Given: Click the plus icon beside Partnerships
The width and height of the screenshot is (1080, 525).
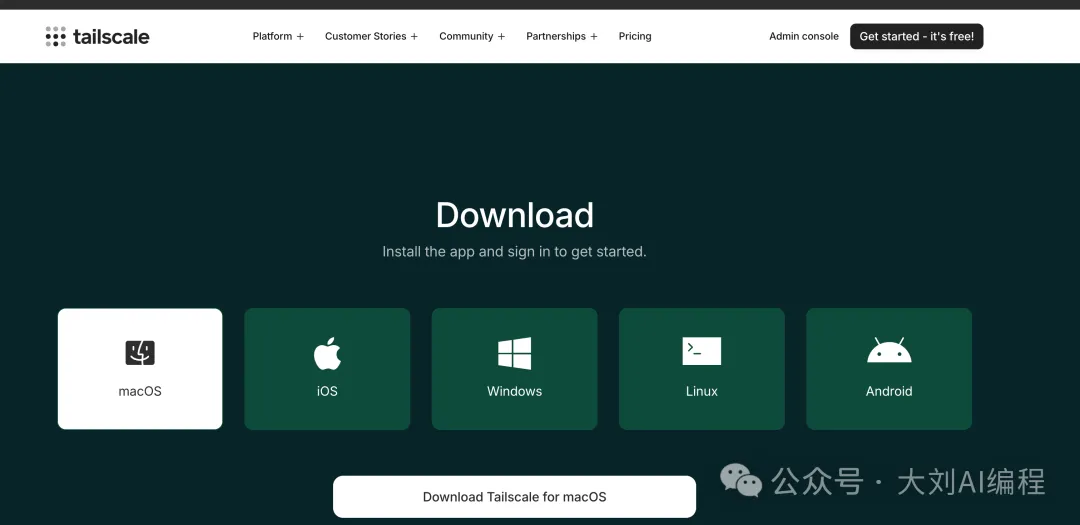Looking at the screenshot, I should point(594,37).
